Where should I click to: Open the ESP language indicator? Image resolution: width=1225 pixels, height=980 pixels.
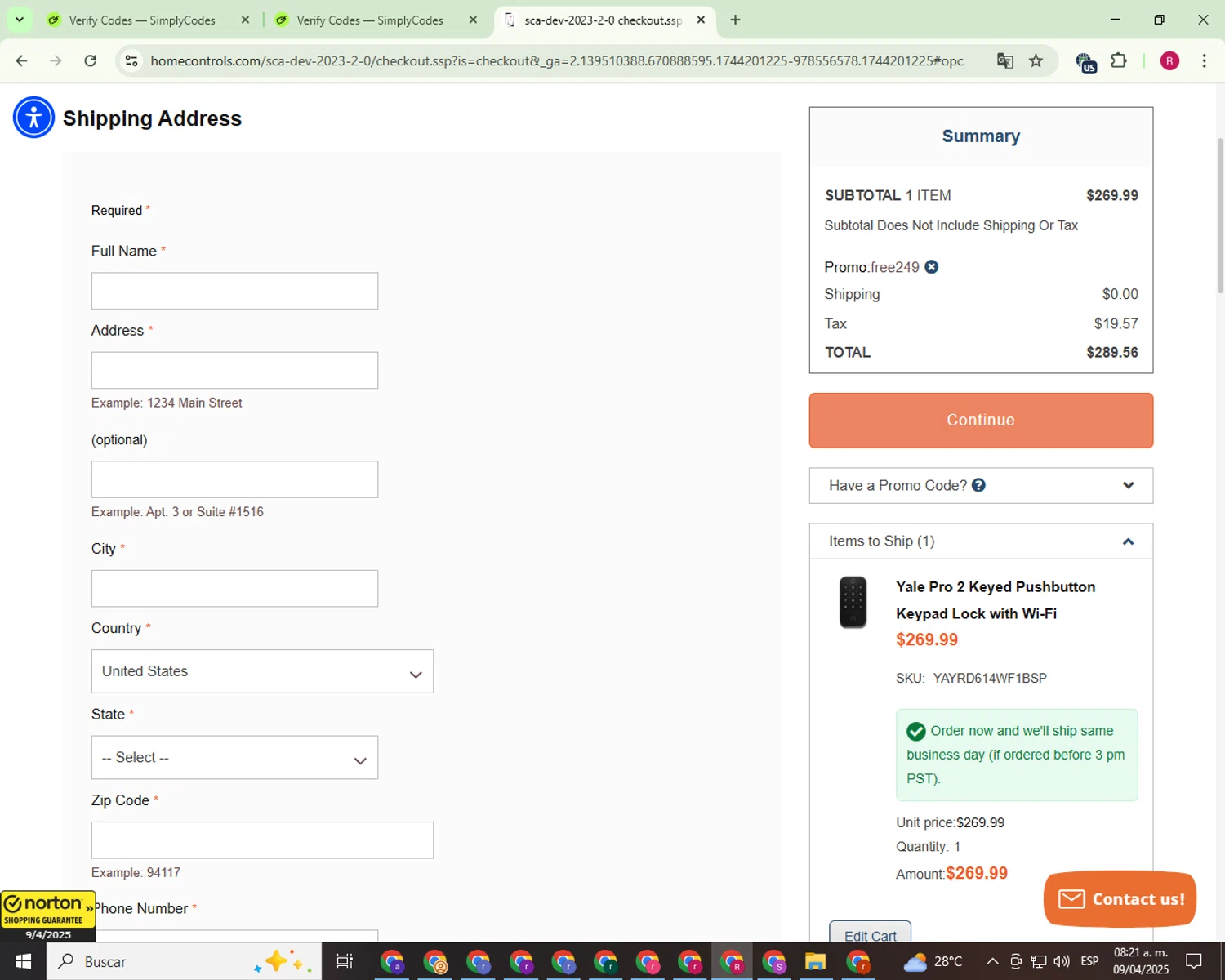pos(1089,961)
